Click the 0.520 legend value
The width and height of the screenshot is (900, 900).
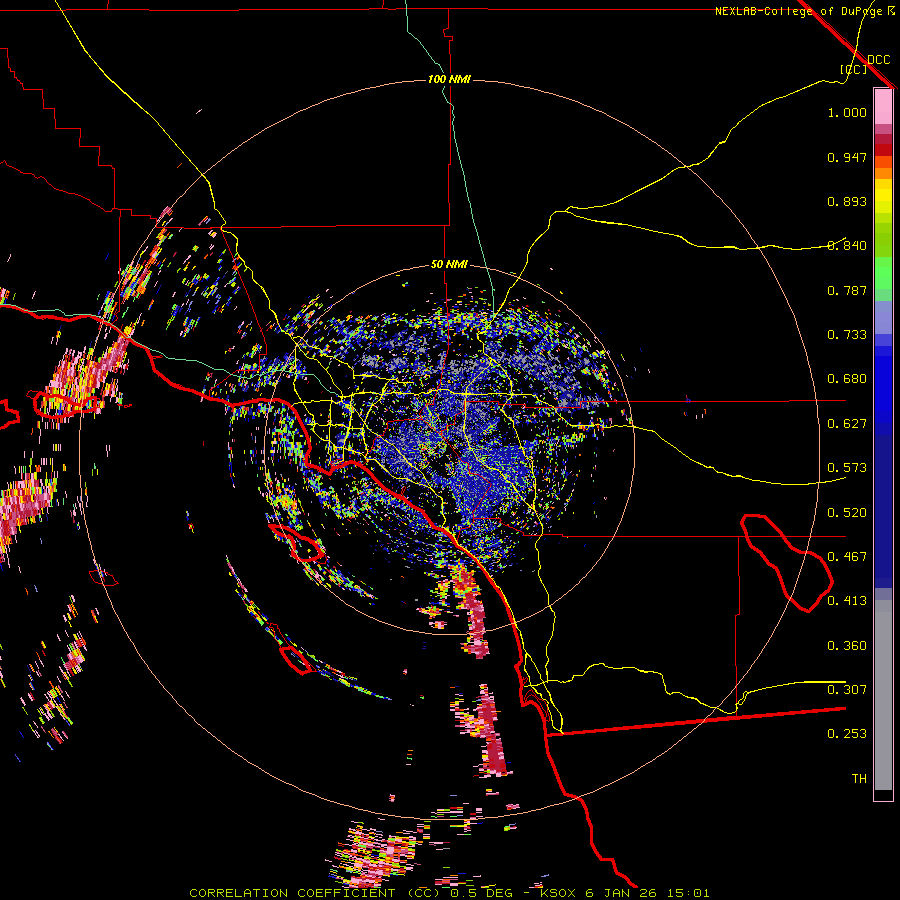pos(847,513)
